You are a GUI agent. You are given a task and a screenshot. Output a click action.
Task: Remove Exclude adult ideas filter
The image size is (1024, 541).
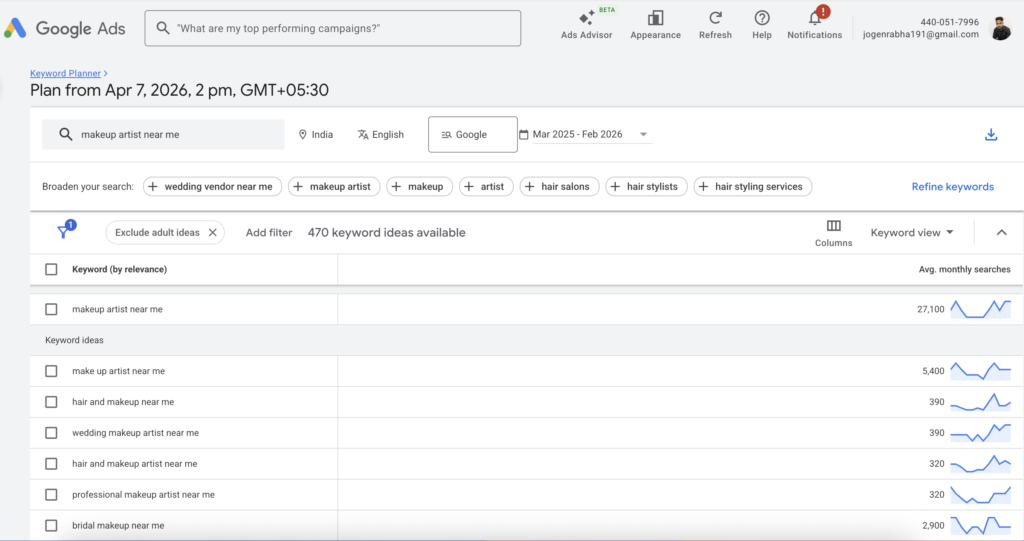coord(212,233)
